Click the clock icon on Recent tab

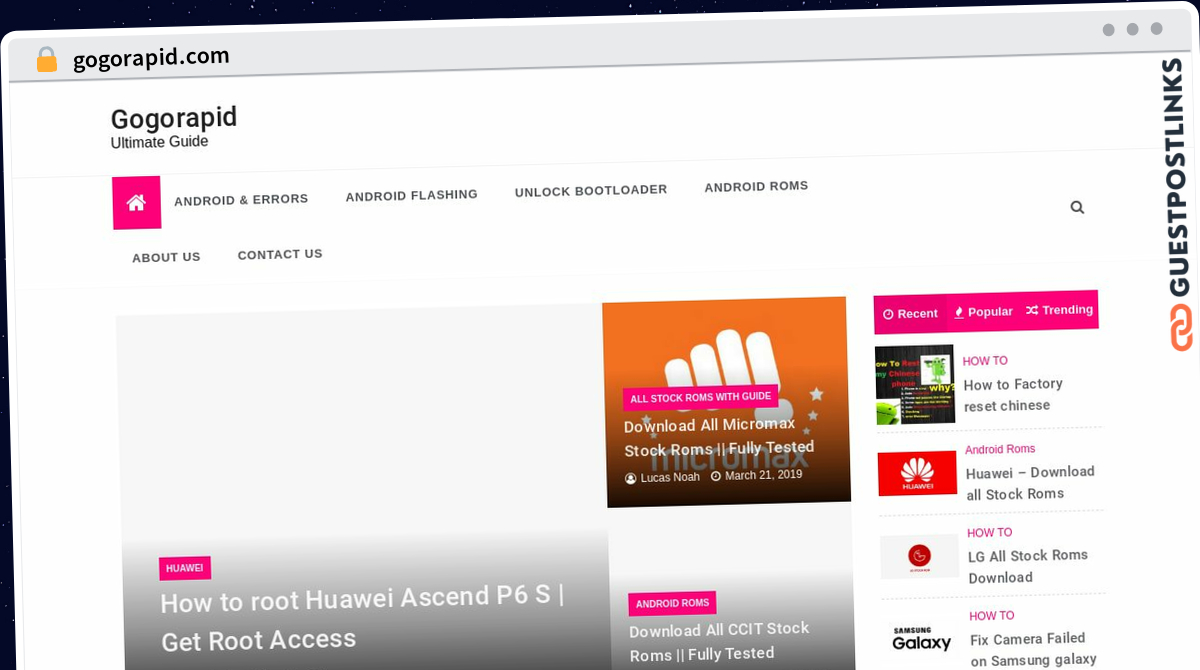(x=888, y=314)
